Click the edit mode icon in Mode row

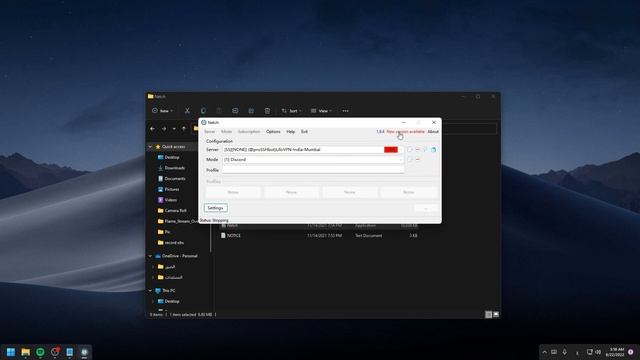pos(410,160)
